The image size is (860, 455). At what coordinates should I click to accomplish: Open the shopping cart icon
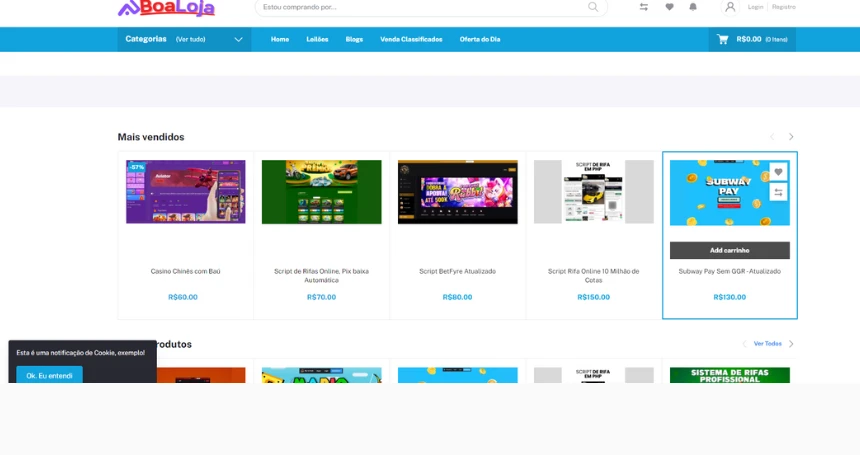(x=722, y=39)
